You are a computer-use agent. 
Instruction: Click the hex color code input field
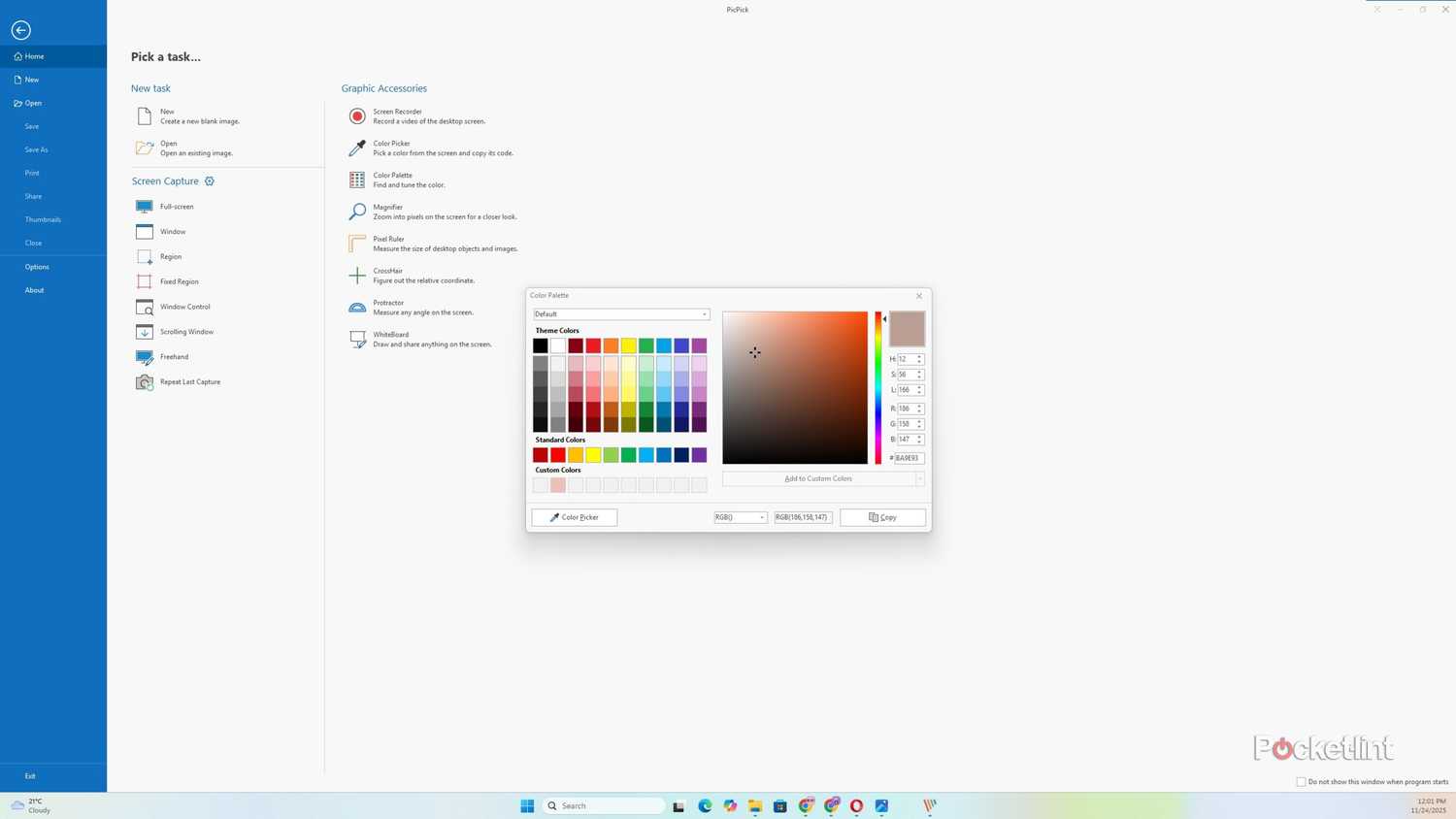point(908,457)
